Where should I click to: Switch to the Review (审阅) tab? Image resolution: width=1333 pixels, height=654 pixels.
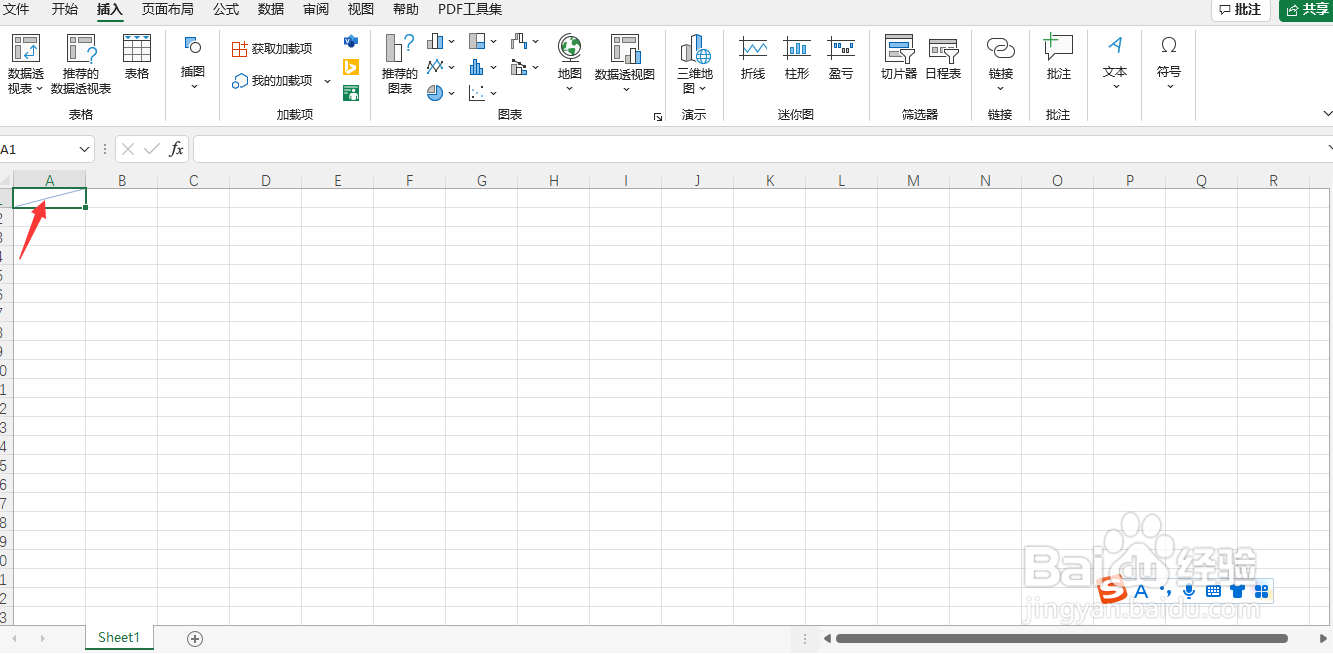tap(316, 9)
